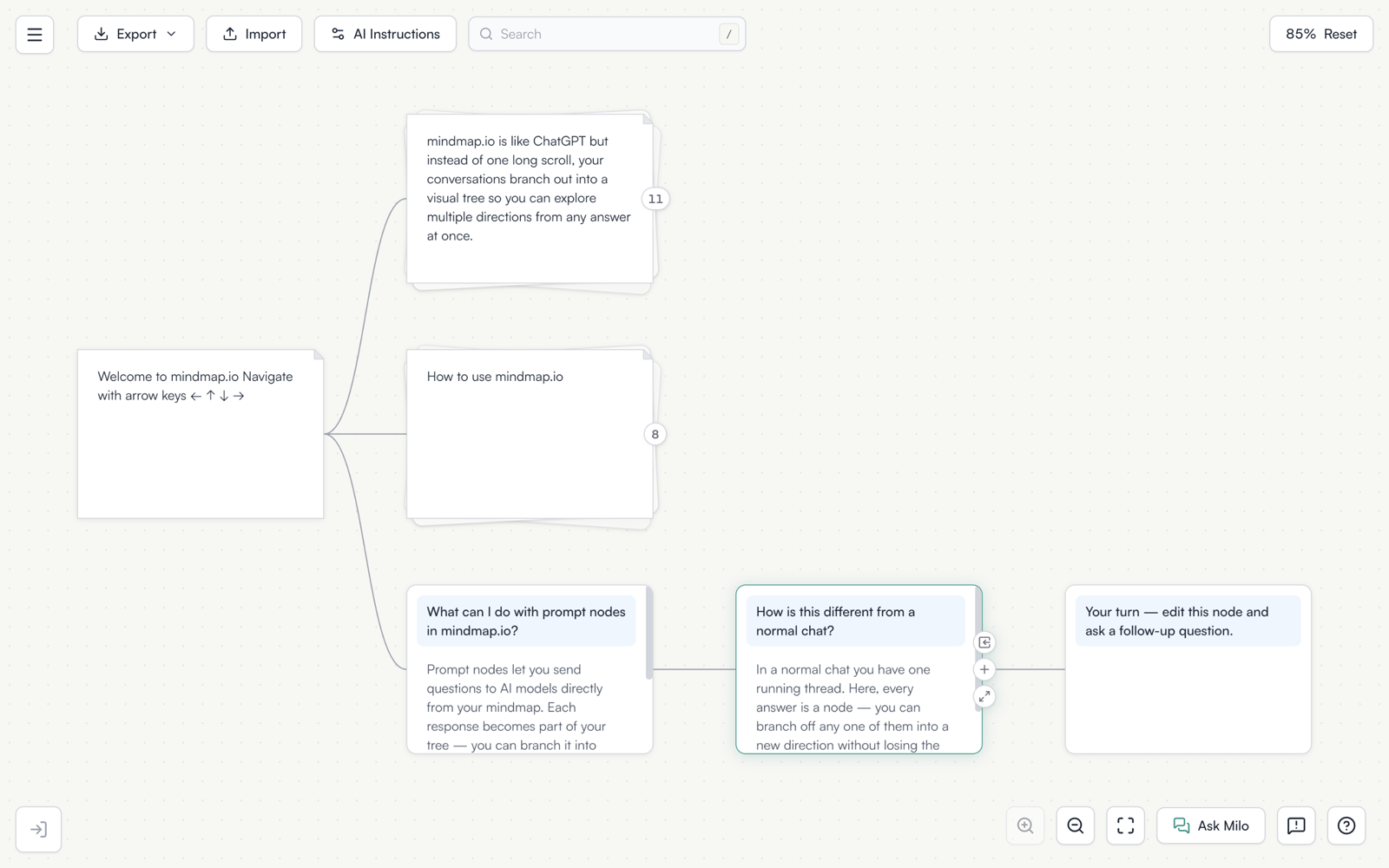
Task: Click the feedback message icon
Action: click(x=1296, y=825)
